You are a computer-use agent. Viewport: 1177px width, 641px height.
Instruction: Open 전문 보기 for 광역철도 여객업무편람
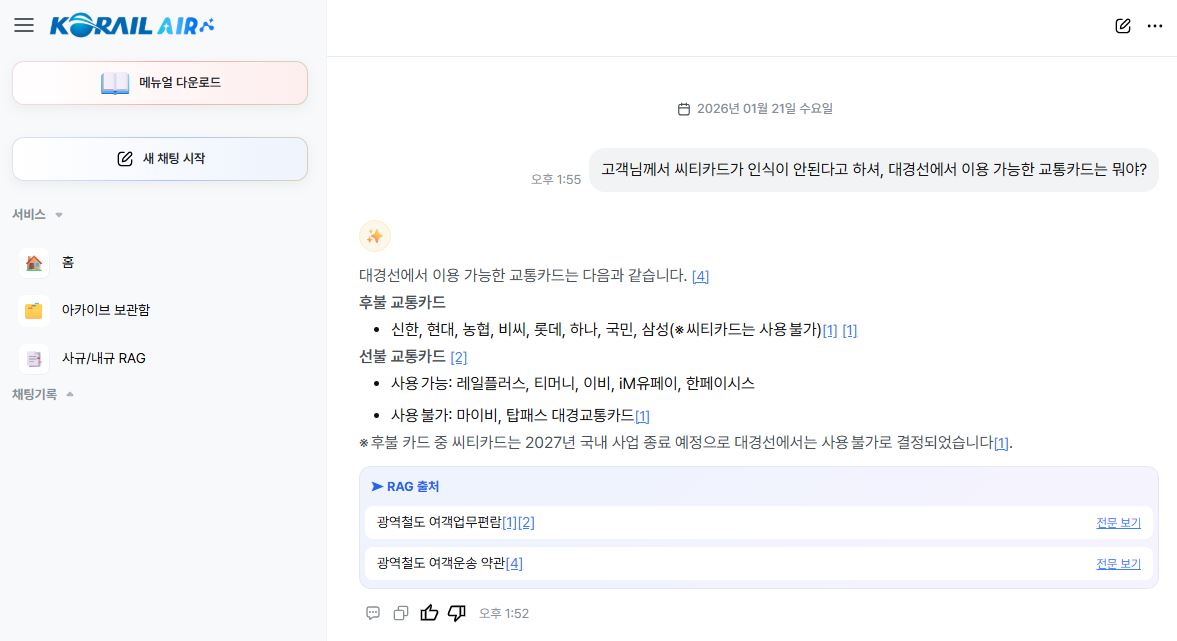1117,522
